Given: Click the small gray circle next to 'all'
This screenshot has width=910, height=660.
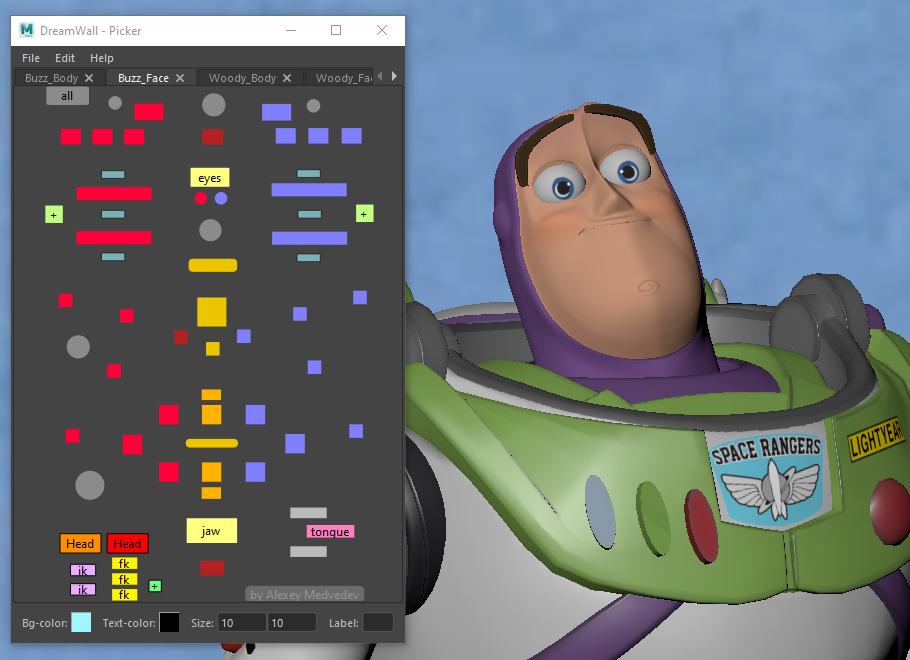Looking at the screenshot, I should coord(115,103).
